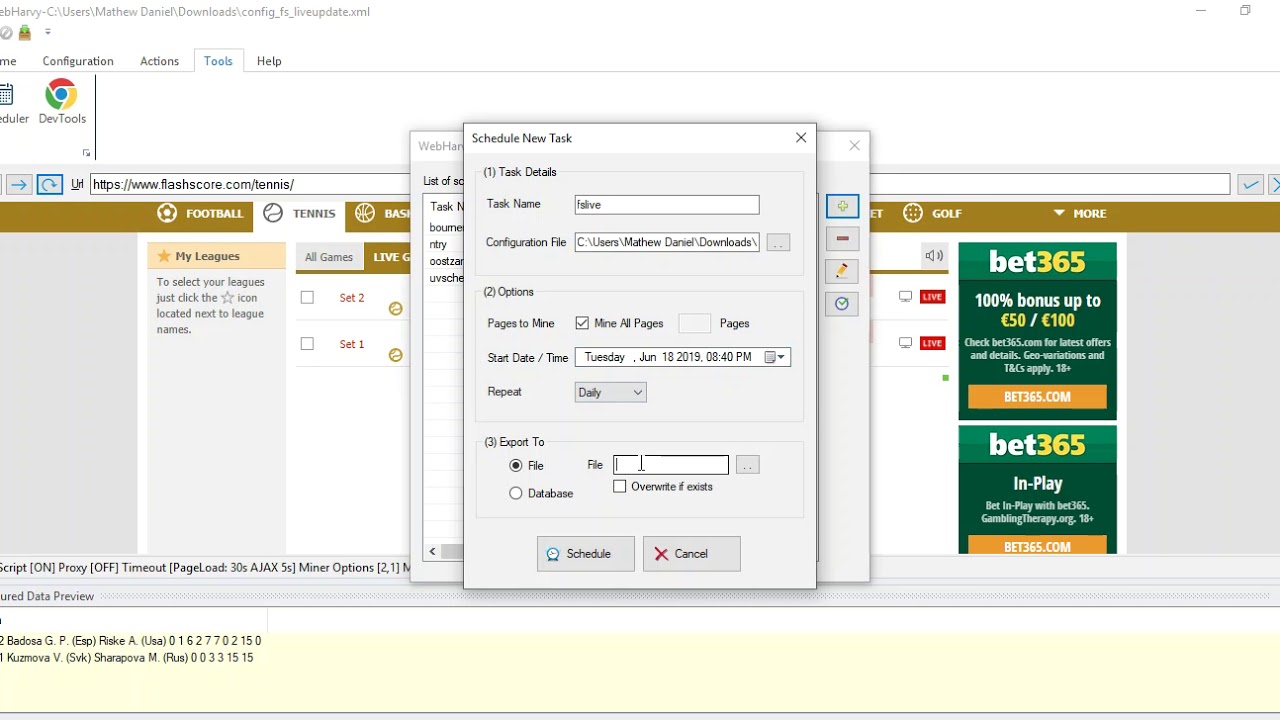Click the first red LIVE badge
The image size is (1280, 720).
[932, 297]
